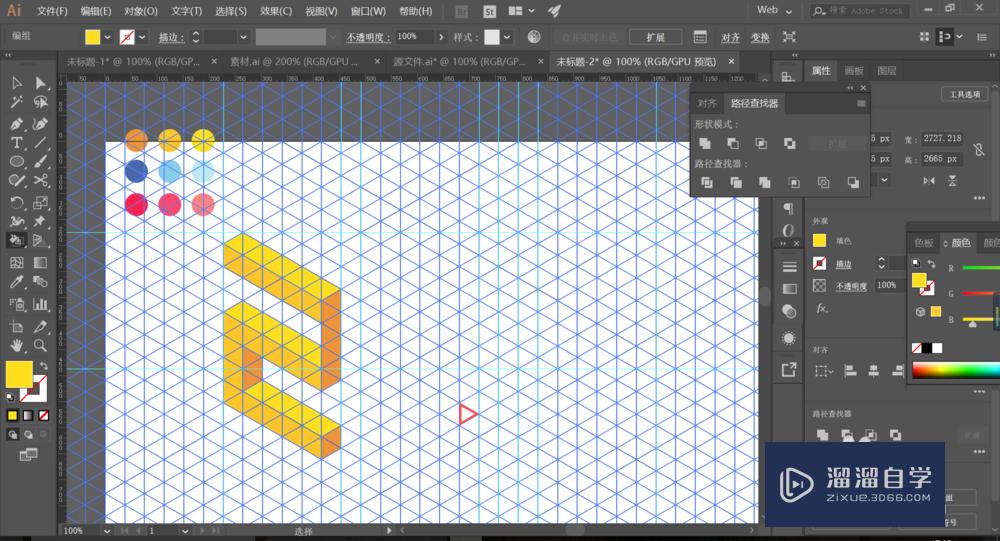Switch to the 图层 panel tab
1000x541 pixels.
tap(886, 71)
